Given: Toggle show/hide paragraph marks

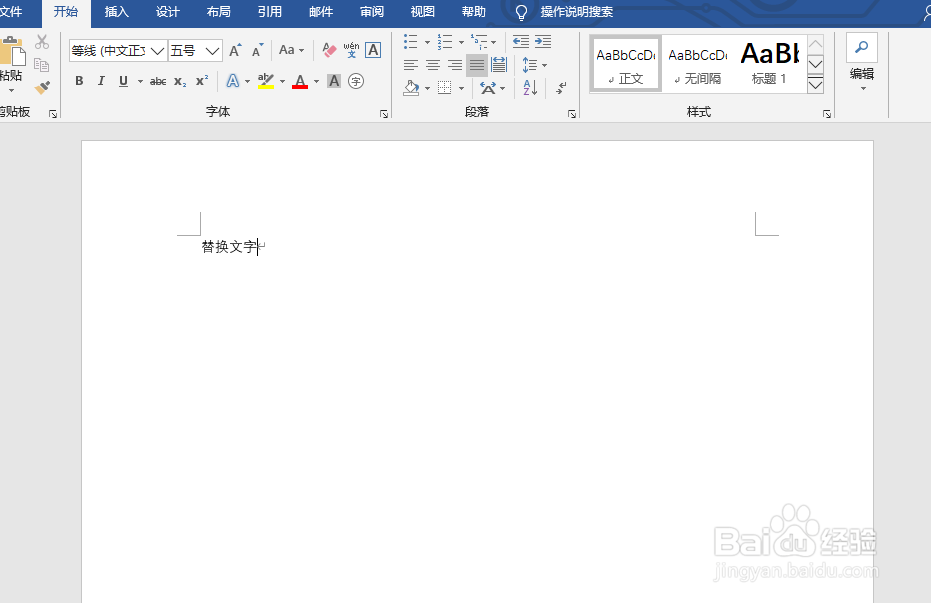Looking at the screenshot, I should pyautogui.click(x=560, y=88).
